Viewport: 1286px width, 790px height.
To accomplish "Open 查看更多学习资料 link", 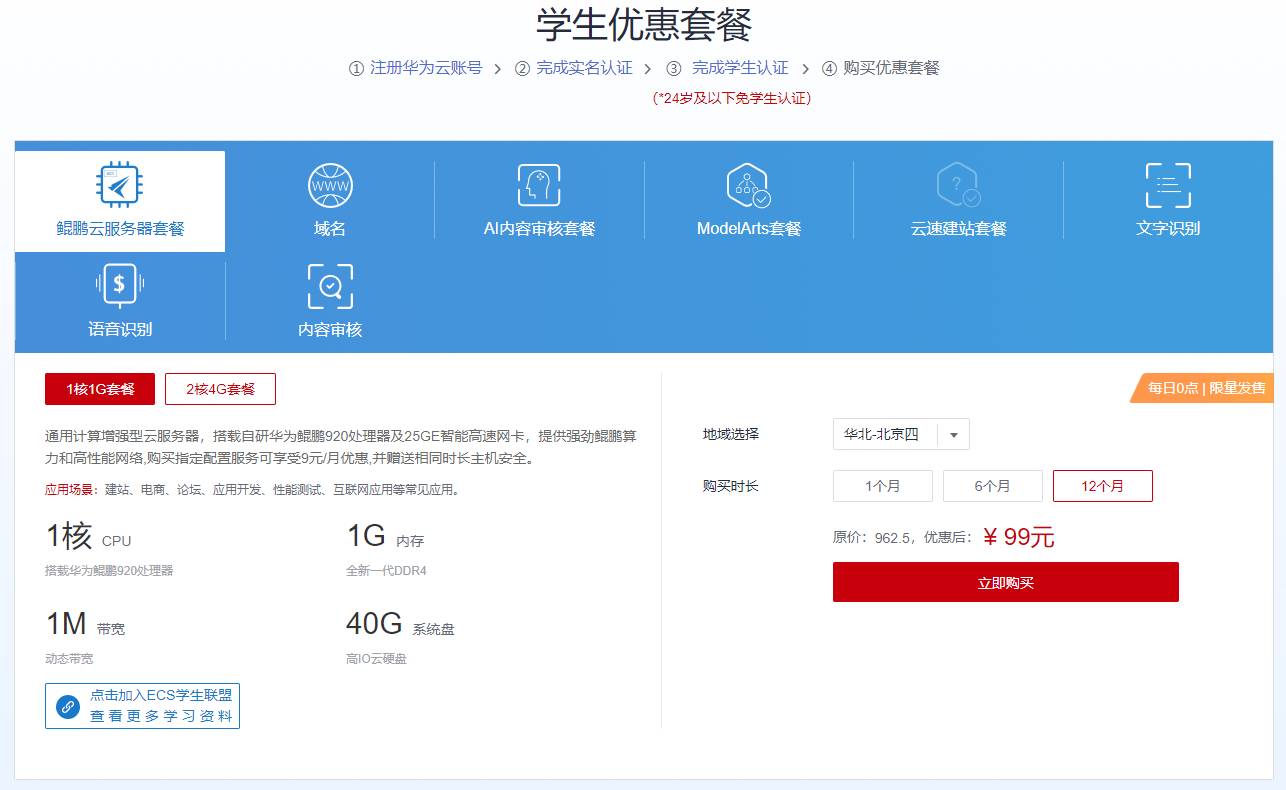I will pos(161,716).
